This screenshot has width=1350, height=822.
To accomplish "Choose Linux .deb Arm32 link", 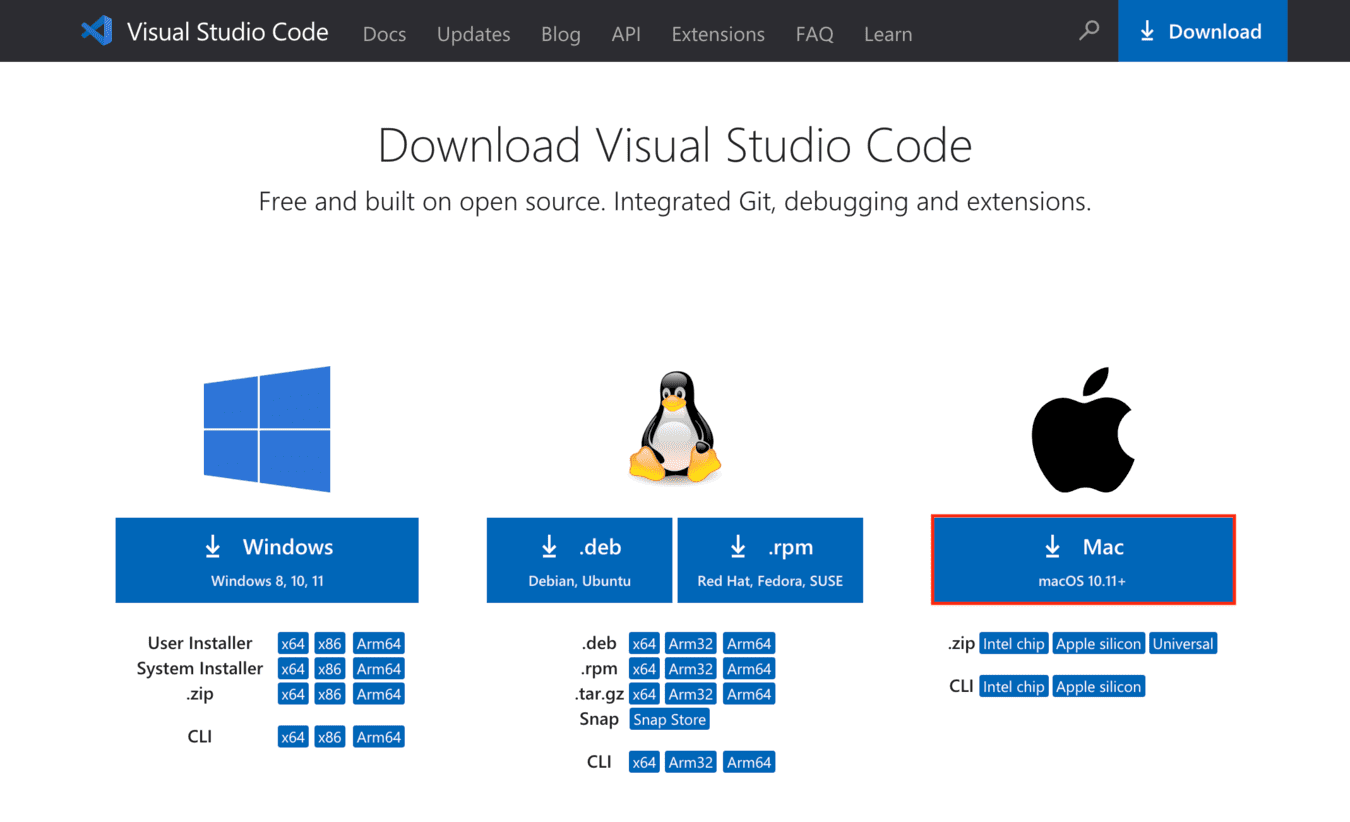I will (x=691, y=644).
